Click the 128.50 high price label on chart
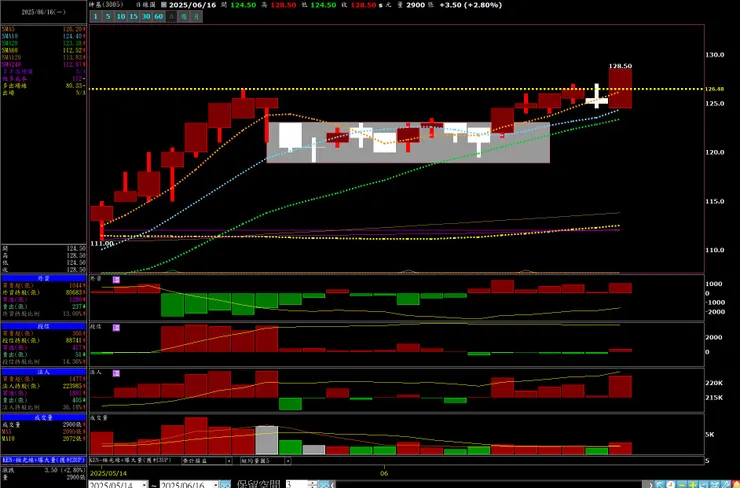The width and height of the screenshot is (740, 488). pos(620,66)
